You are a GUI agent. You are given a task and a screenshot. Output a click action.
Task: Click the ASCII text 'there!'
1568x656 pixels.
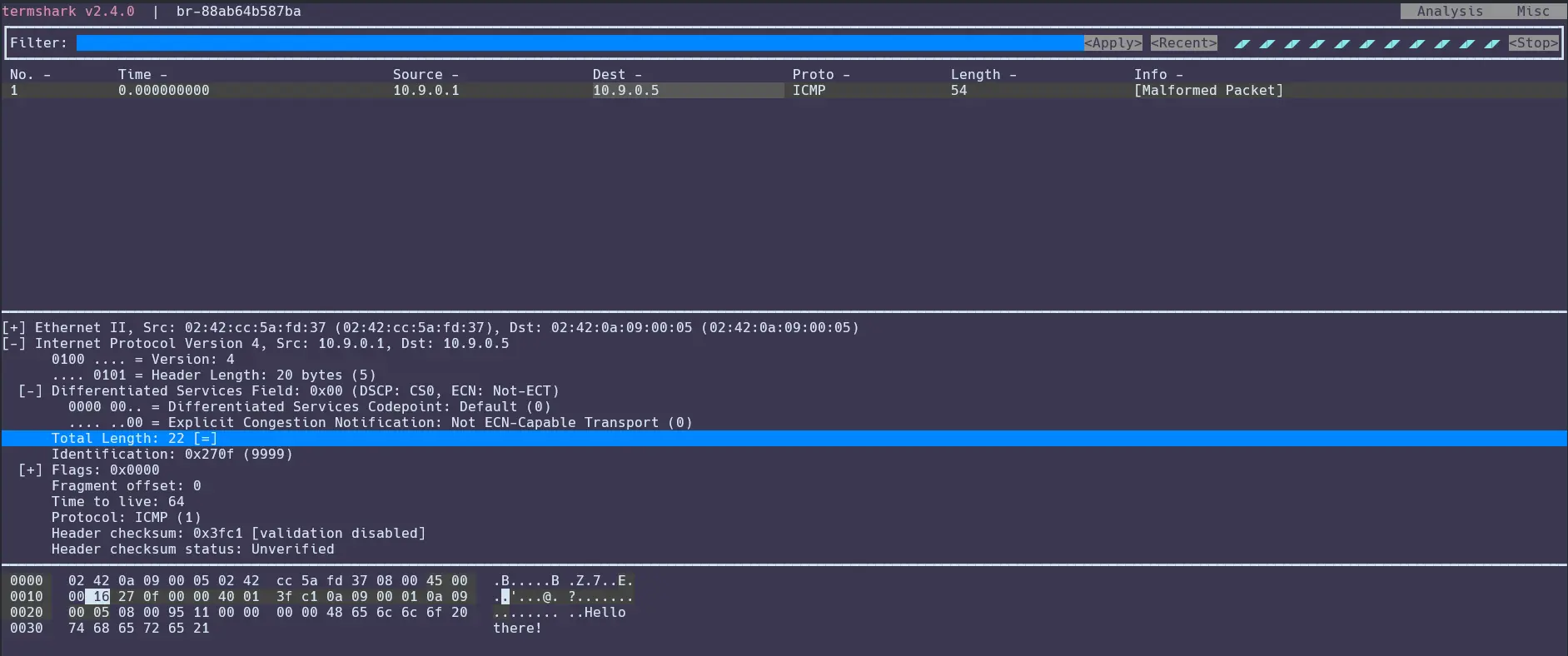tap(517, 629)
